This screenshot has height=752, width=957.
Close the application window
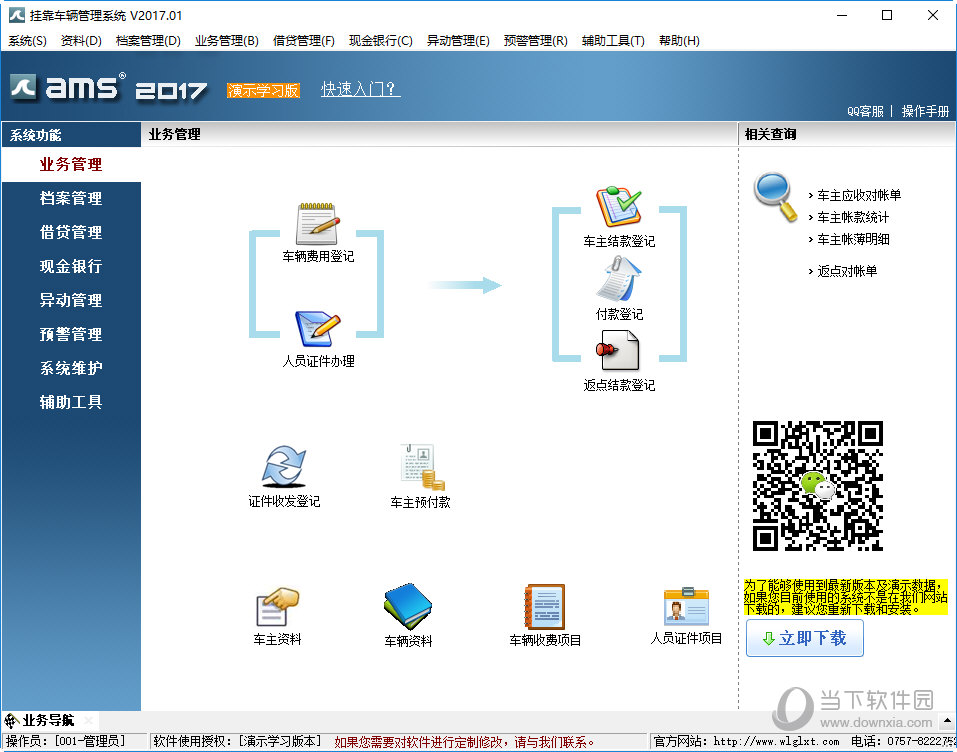[933, 15]
